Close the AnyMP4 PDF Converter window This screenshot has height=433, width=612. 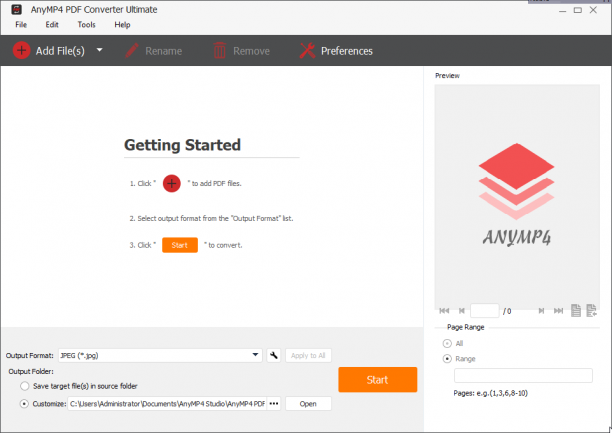pos(593,10)
